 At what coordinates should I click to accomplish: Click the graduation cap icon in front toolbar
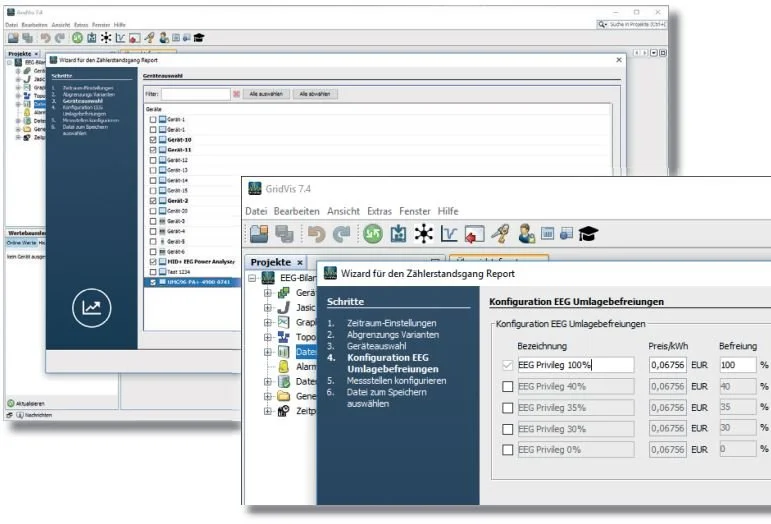(588, 233)
